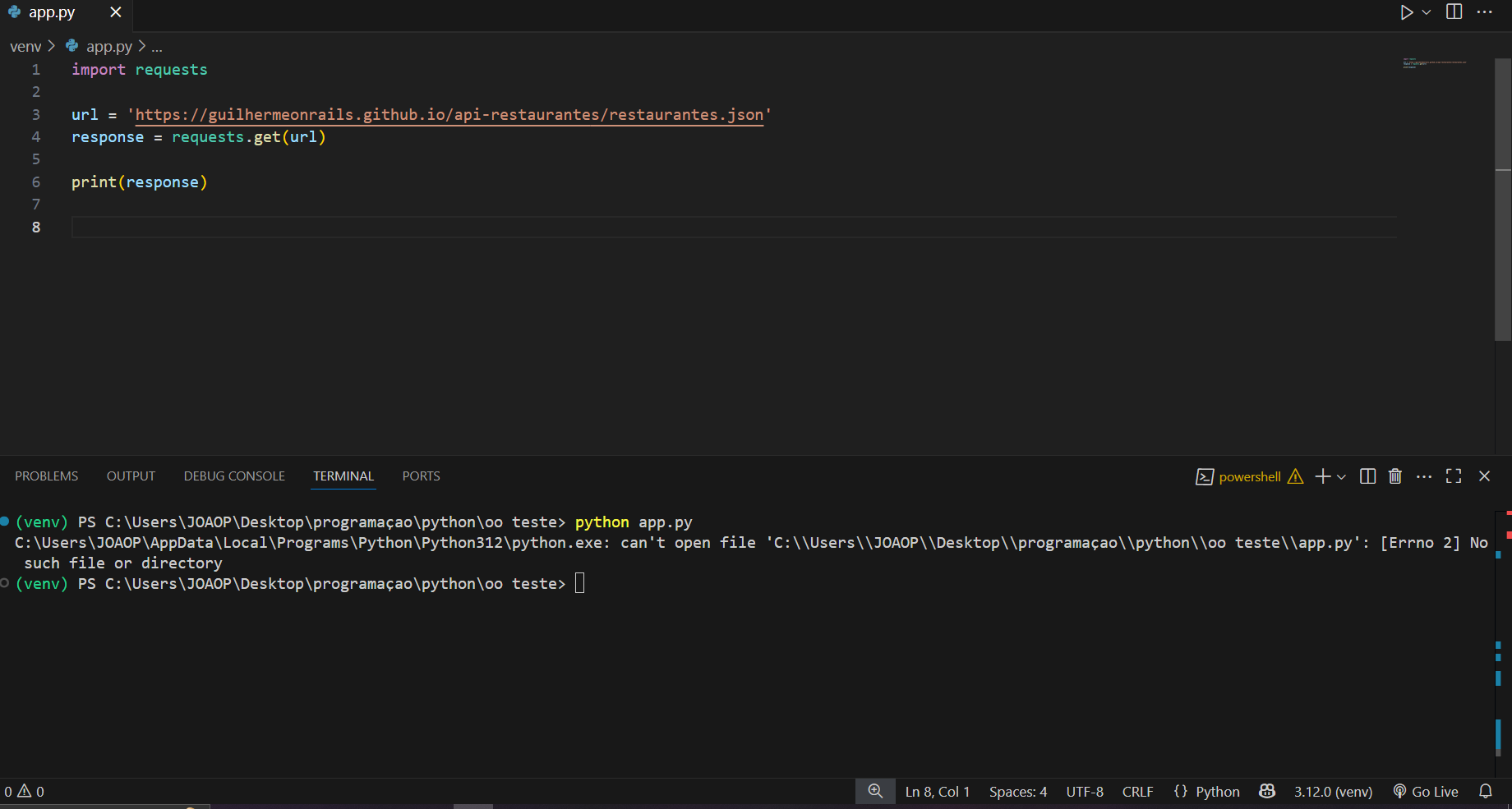Open notifications bell

coord(1486,791)
